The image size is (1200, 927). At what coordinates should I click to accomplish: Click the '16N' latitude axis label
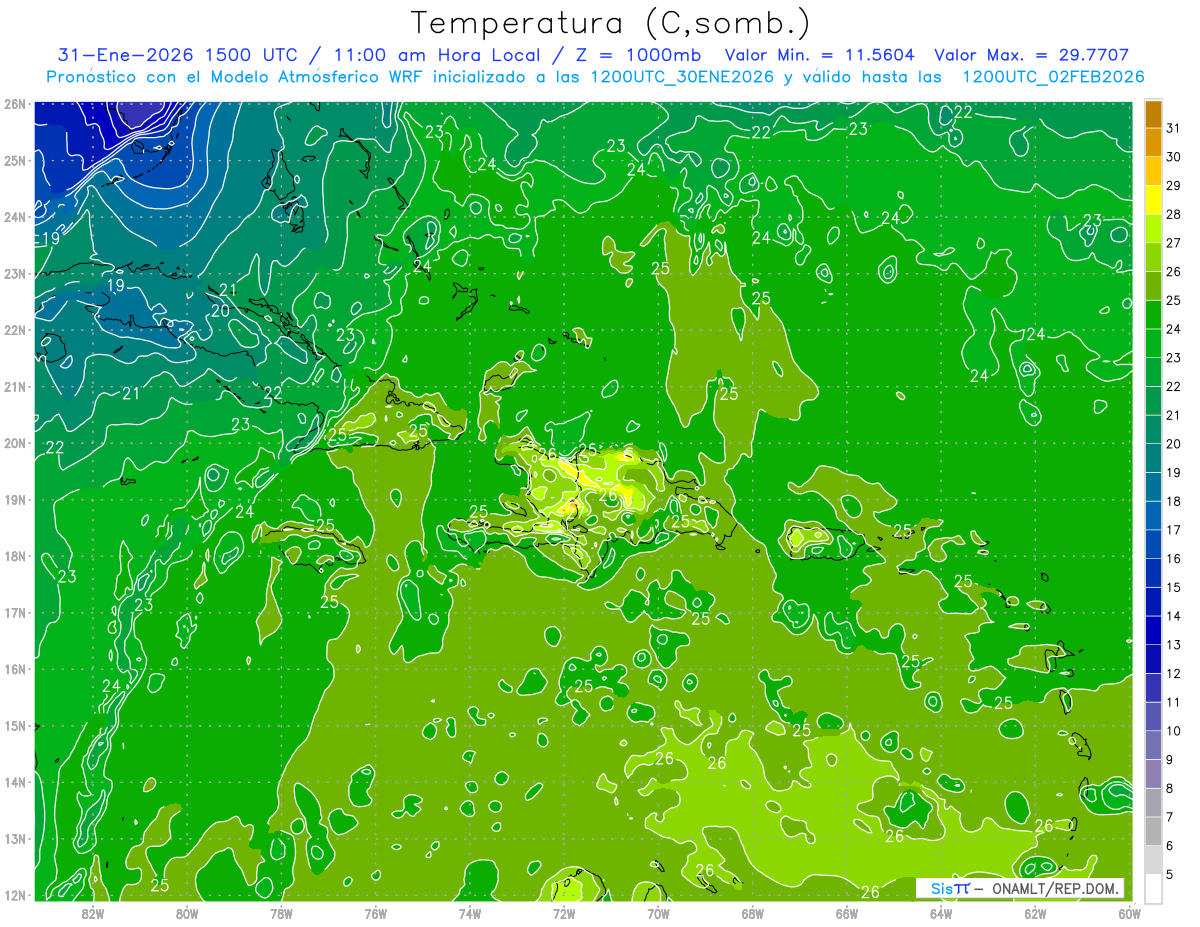tap(15, 669)
